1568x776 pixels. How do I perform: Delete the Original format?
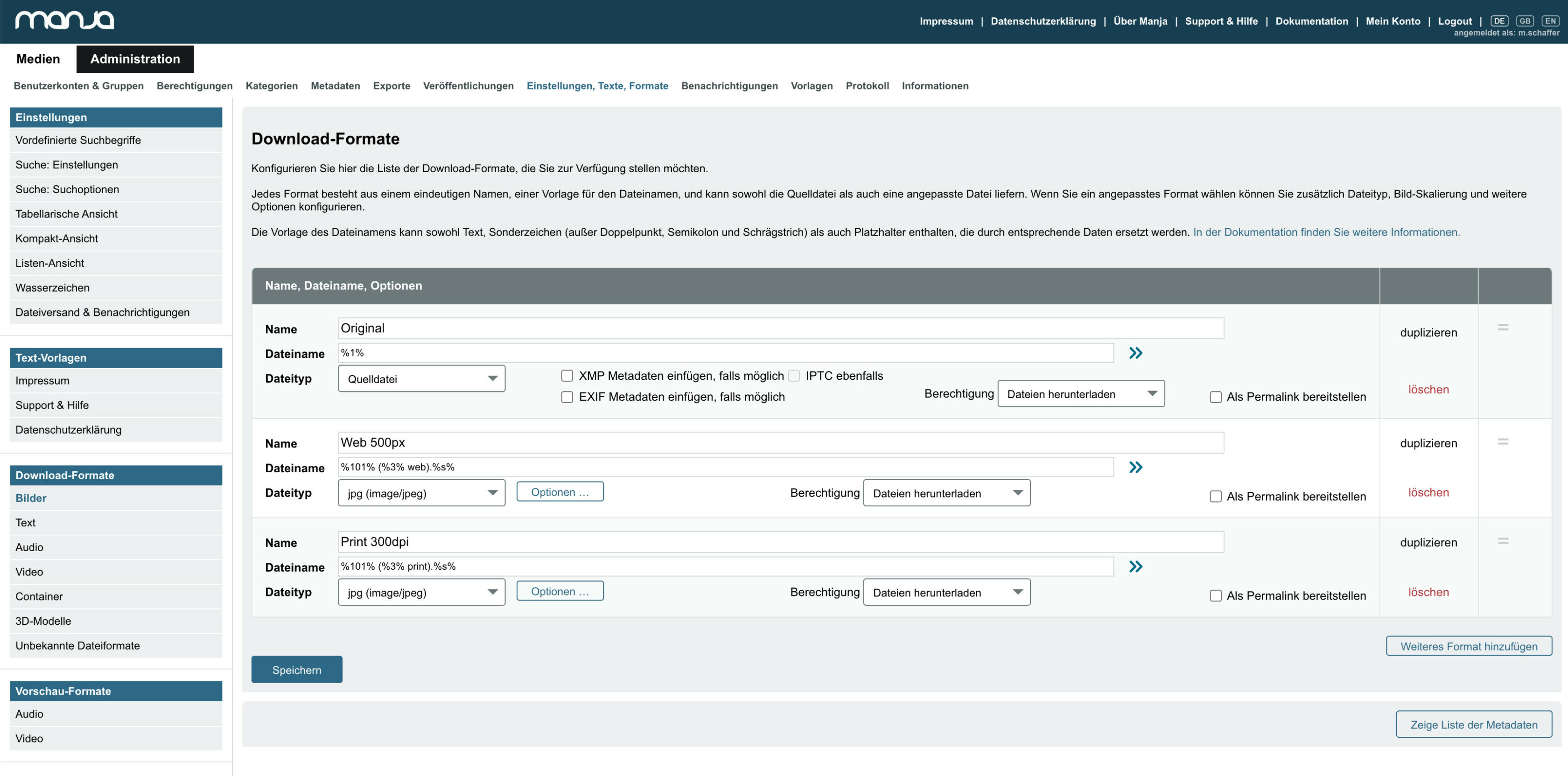(1428, 390)
